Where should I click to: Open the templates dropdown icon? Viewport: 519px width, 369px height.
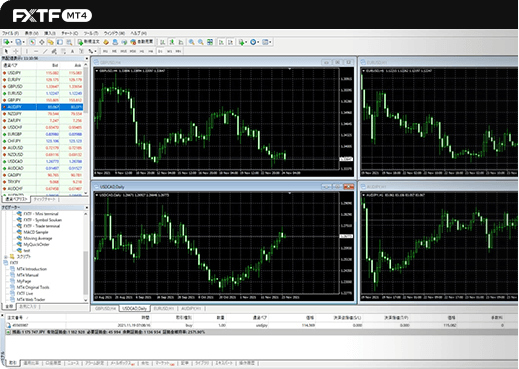pos(267,42)
